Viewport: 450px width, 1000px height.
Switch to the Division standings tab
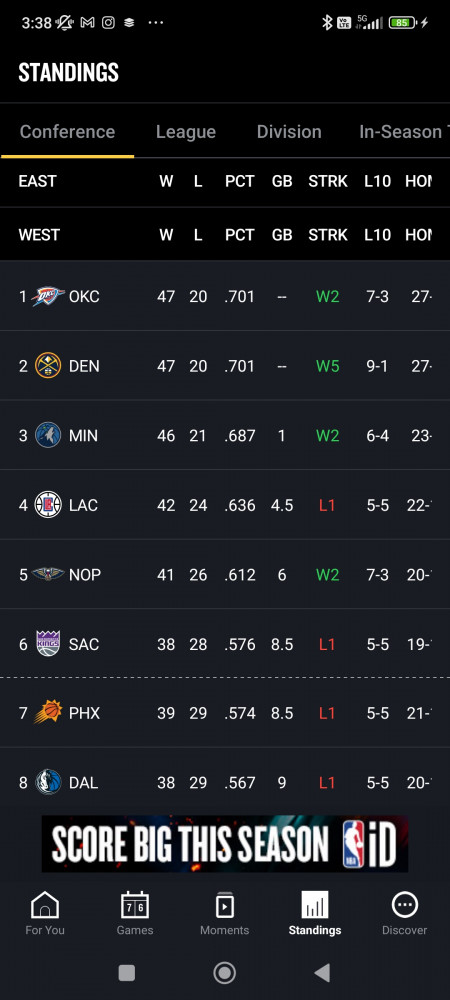(x=289, y=131)
